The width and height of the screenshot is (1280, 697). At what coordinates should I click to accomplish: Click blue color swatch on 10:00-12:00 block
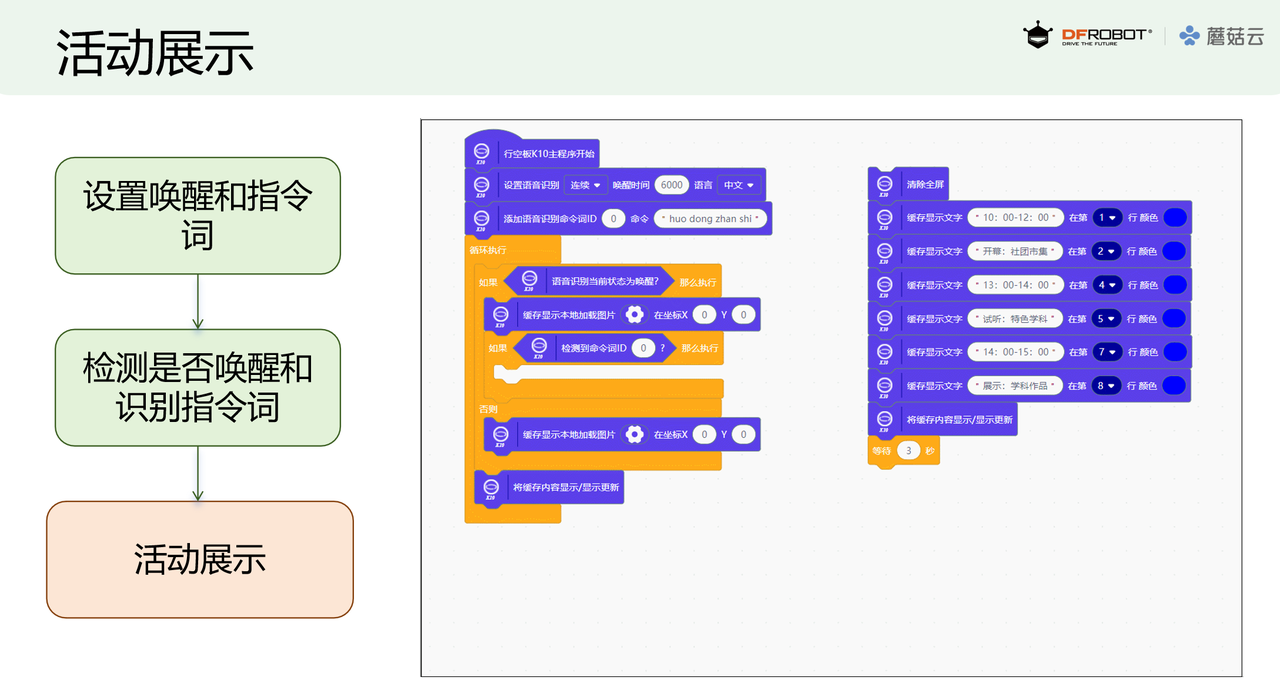tap(1175, 217)
